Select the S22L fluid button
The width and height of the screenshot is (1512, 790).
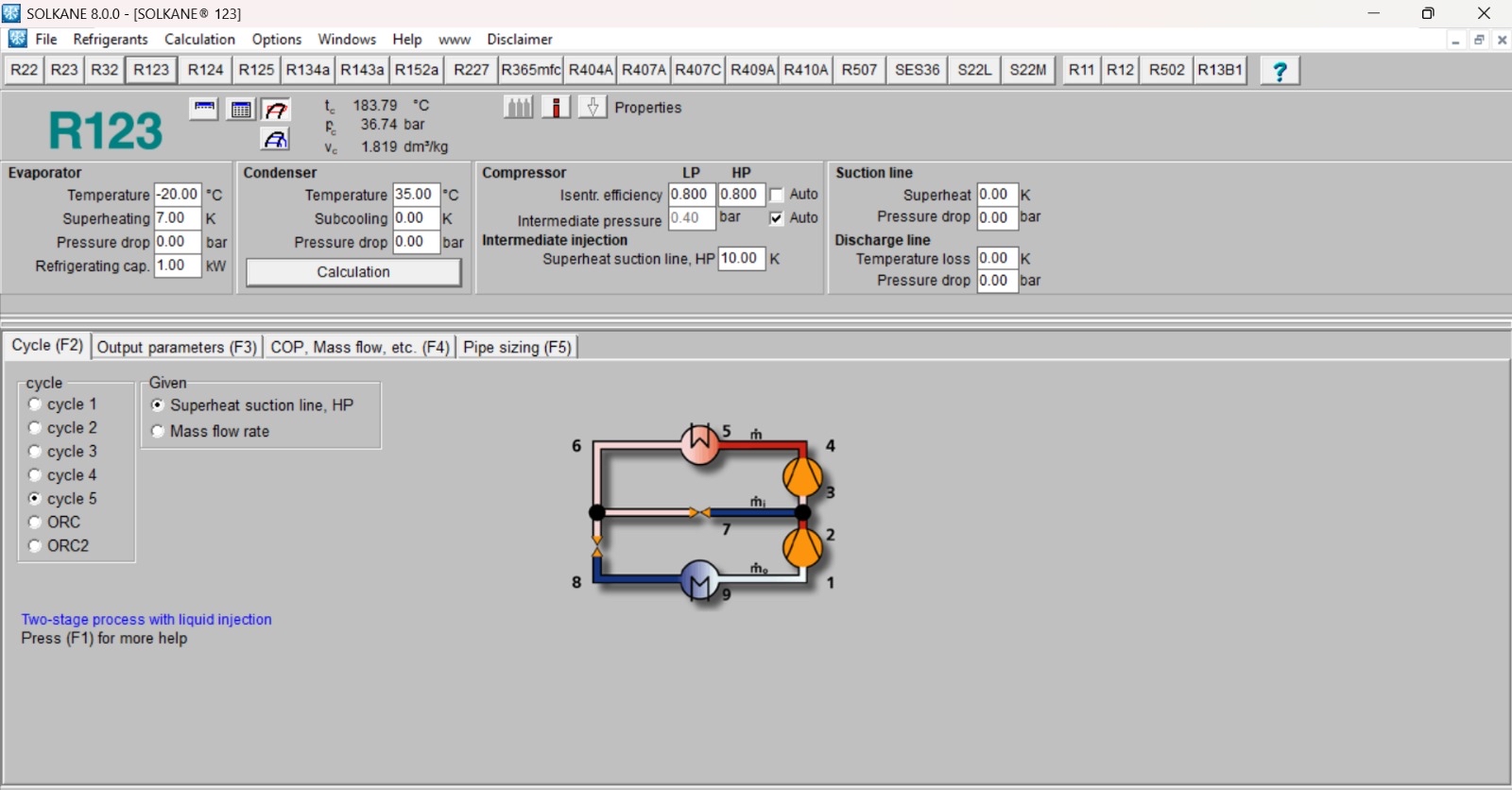click(974, 70)
